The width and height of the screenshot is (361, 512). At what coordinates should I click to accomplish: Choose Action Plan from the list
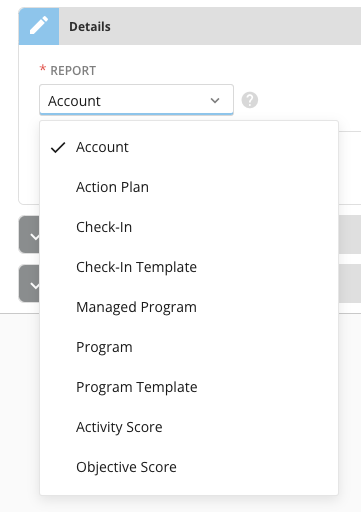pos(189,187)
